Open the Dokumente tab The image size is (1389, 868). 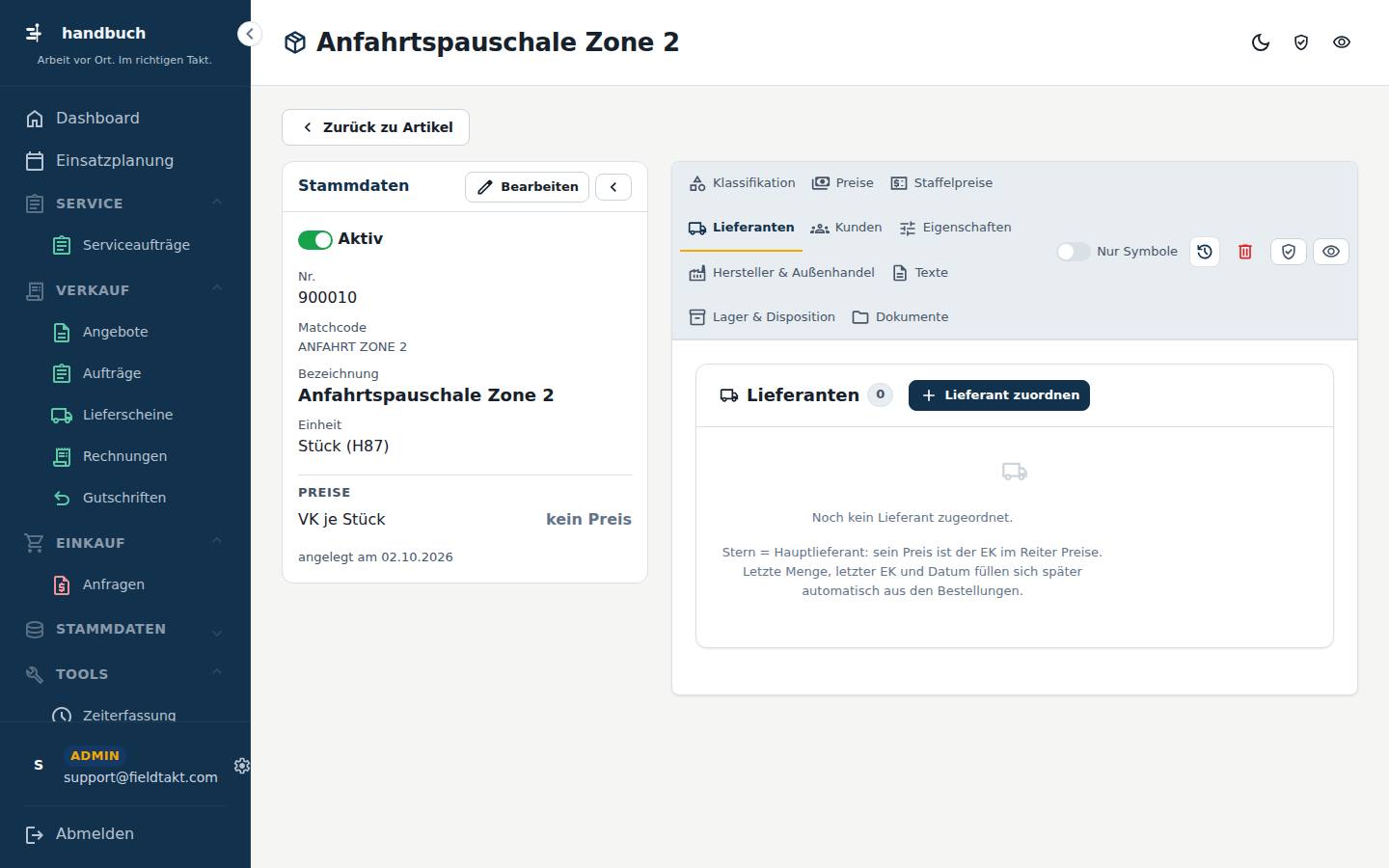900,317
